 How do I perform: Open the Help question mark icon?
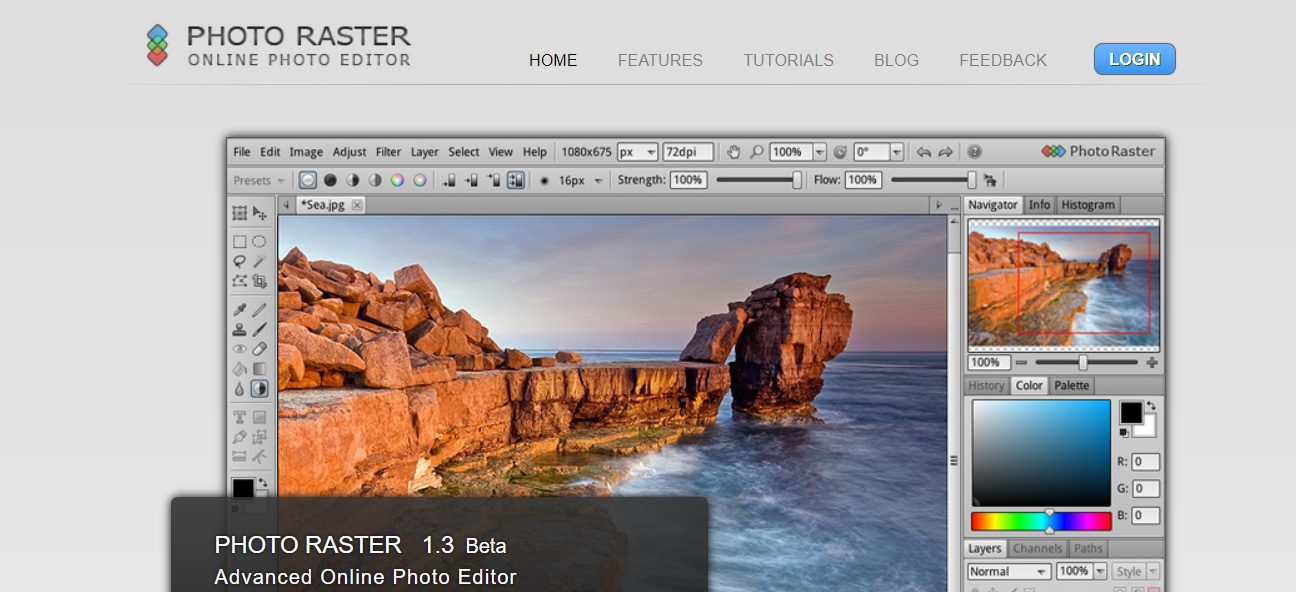[974, 152]
